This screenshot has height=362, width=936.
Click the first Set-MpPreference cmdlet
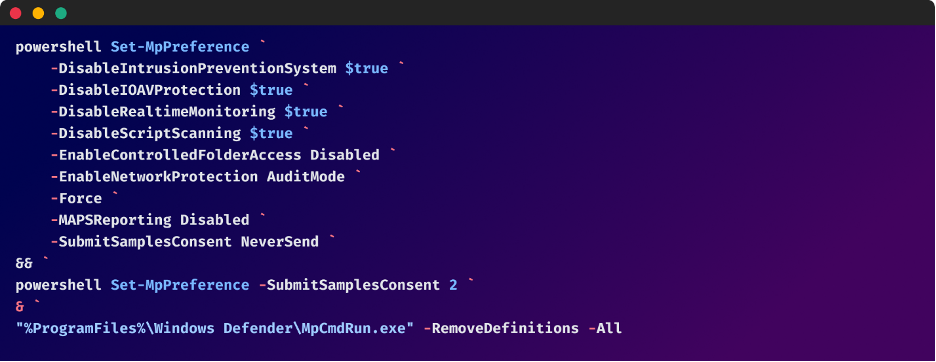point(180,47)
